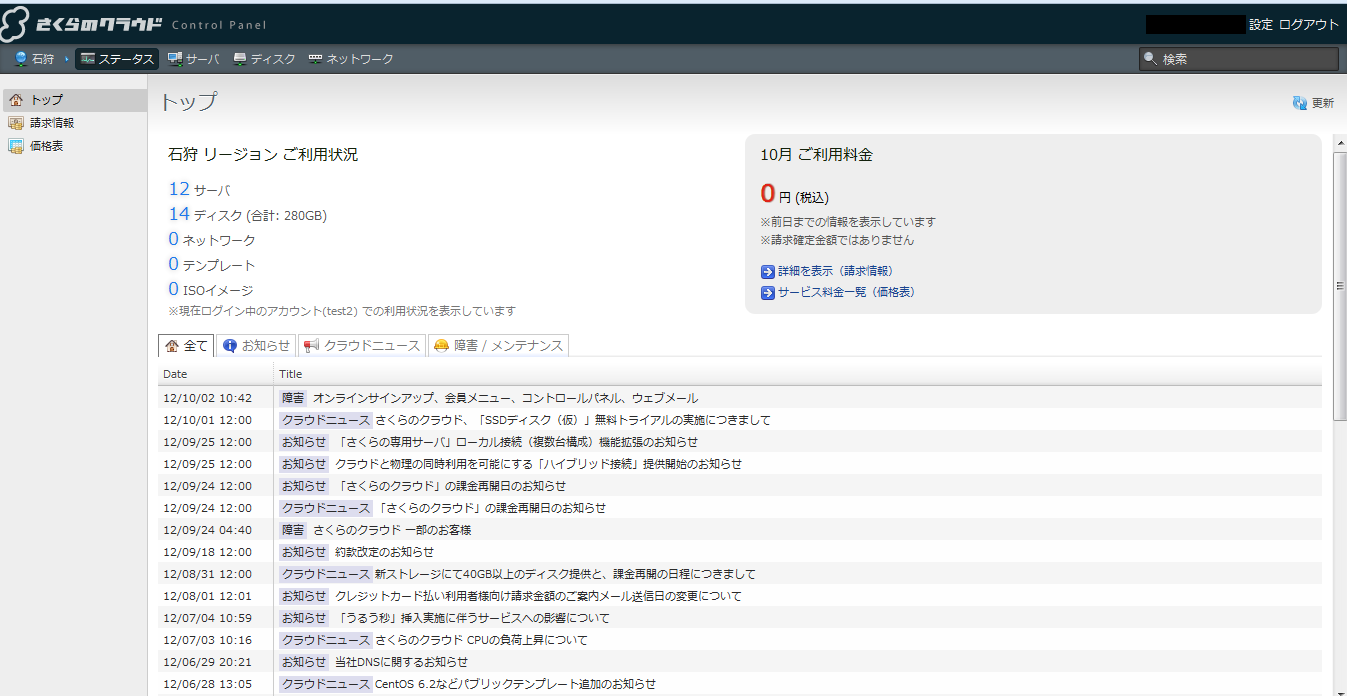Open the 石狩 region selector
Viewport: 1347px width, 696px height.
coord(35,59)
